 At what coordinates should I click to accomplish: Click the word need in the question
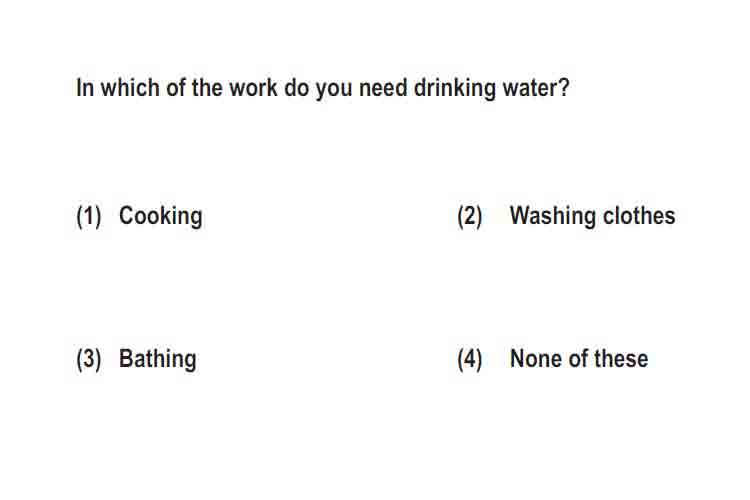tap(383, 88)
